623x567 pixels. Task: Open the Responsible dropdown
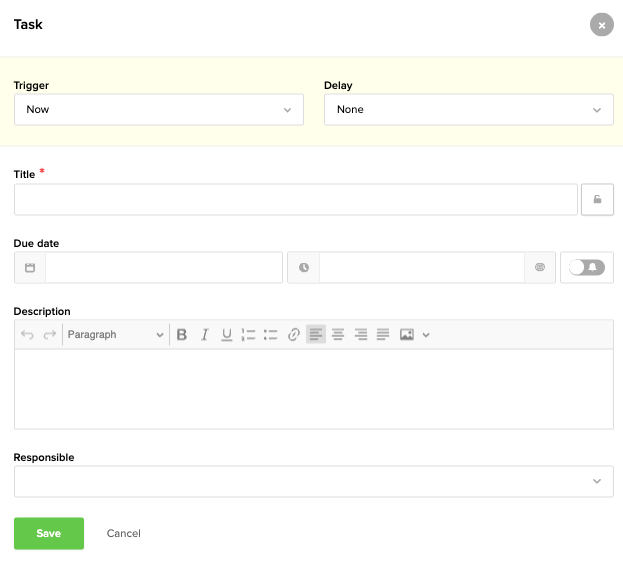tap(313, 481)
